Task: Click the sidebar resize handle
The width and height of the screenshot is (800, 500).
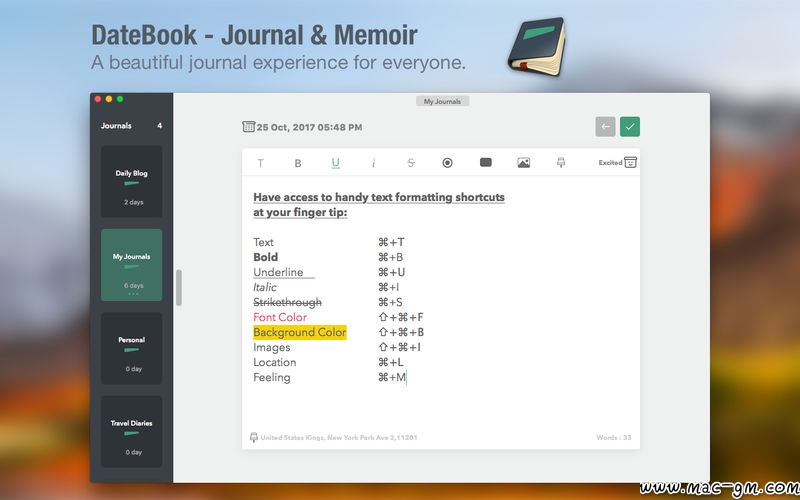Action: click(x=179, y=288)
